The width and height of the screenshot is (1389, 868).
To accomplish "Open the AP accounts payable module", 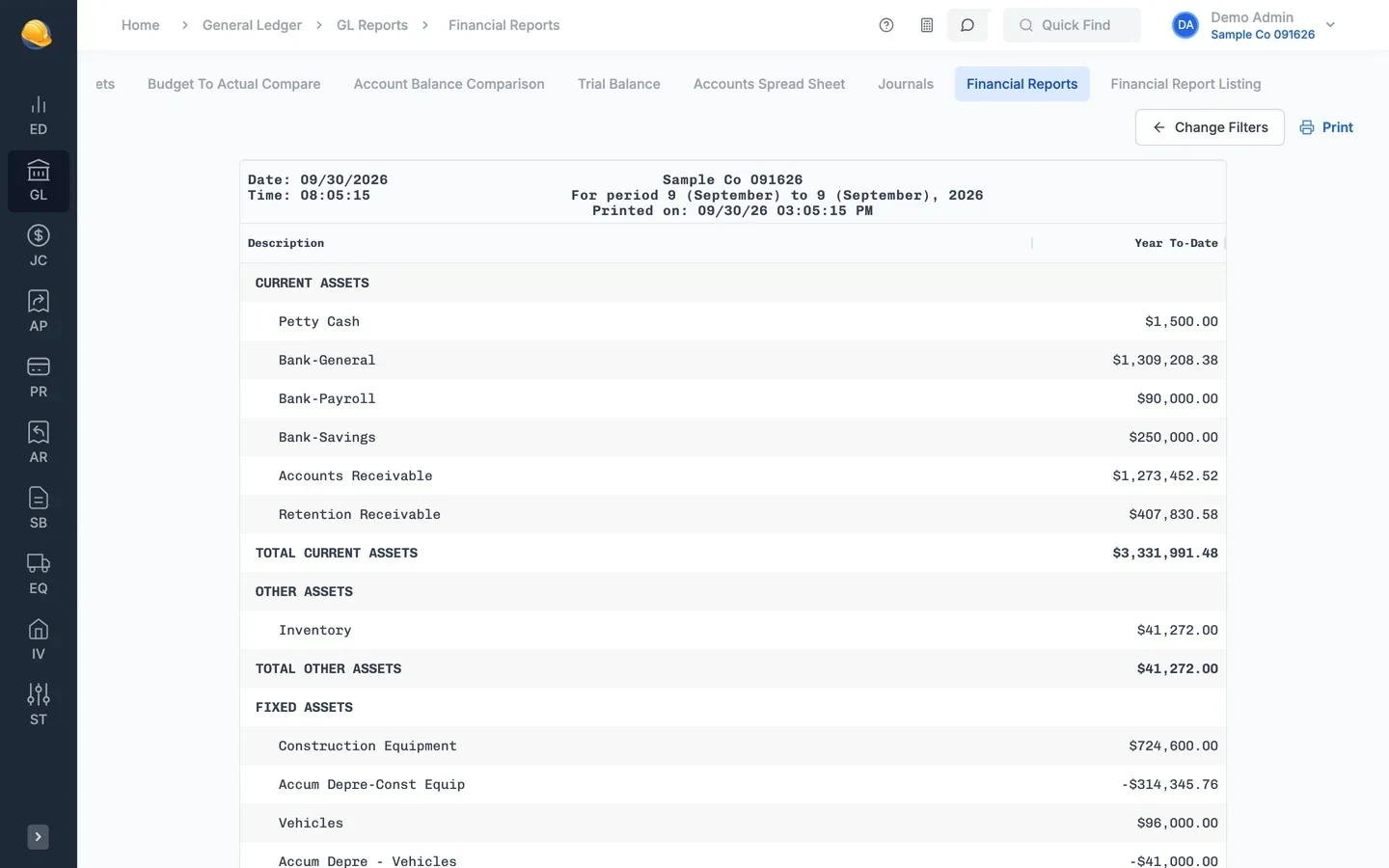I will (39, 312).
